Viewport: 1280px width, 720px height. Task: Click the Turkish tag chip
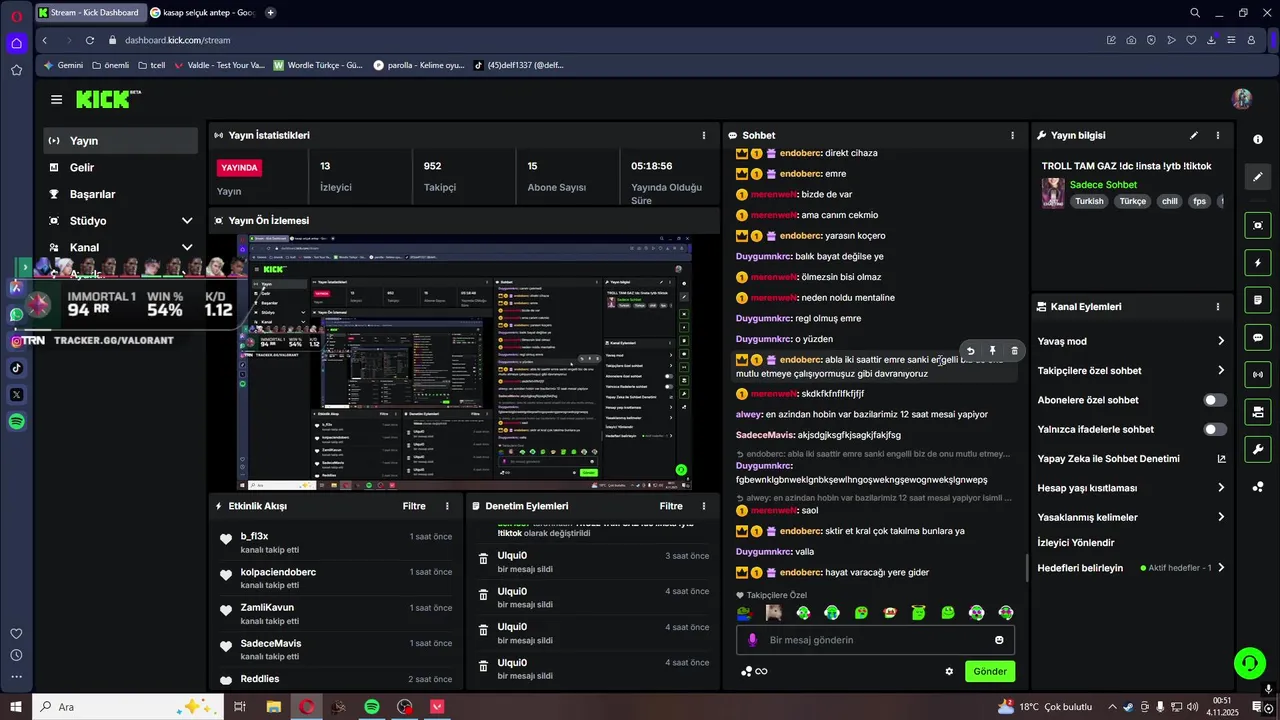click(1089, 201)
